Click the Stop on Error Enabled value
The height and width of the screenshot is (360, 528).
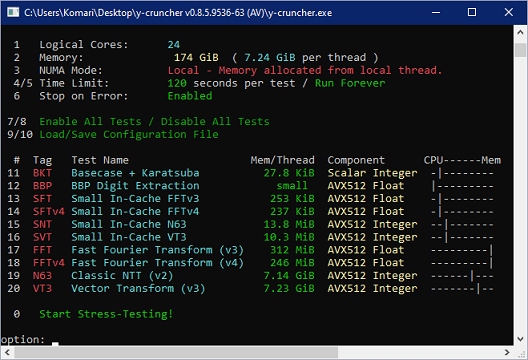point(190,96)
